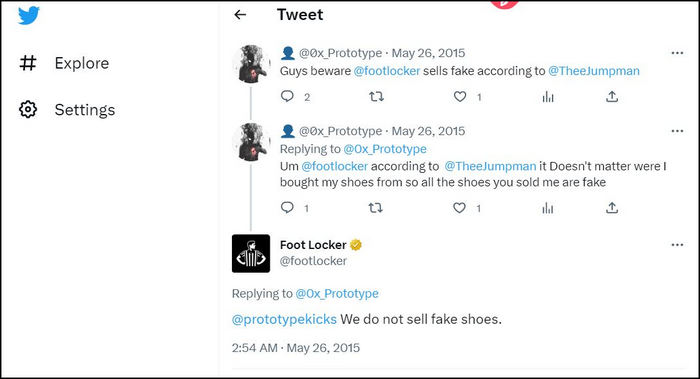Retweet the second tweet about fake shoes

pyautogui.click(x=375, y=208)
